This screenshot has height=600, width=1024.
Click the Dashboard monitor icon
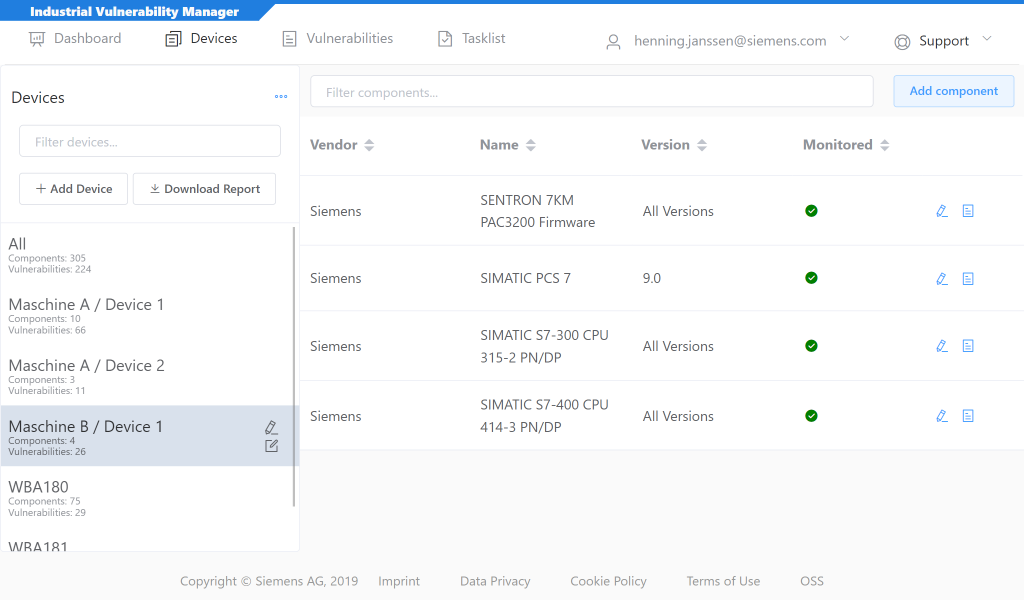(x=37, y=39)
